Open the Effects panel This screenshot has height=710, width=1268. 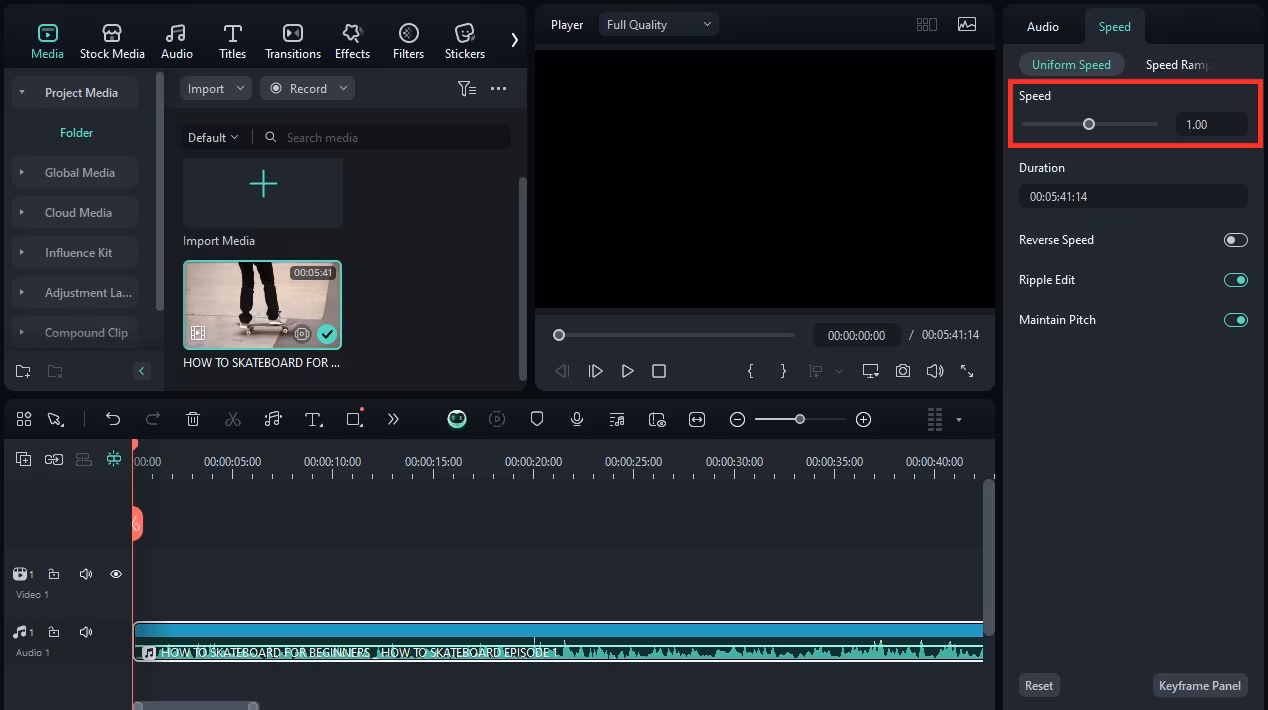click(x=352, y=42)
